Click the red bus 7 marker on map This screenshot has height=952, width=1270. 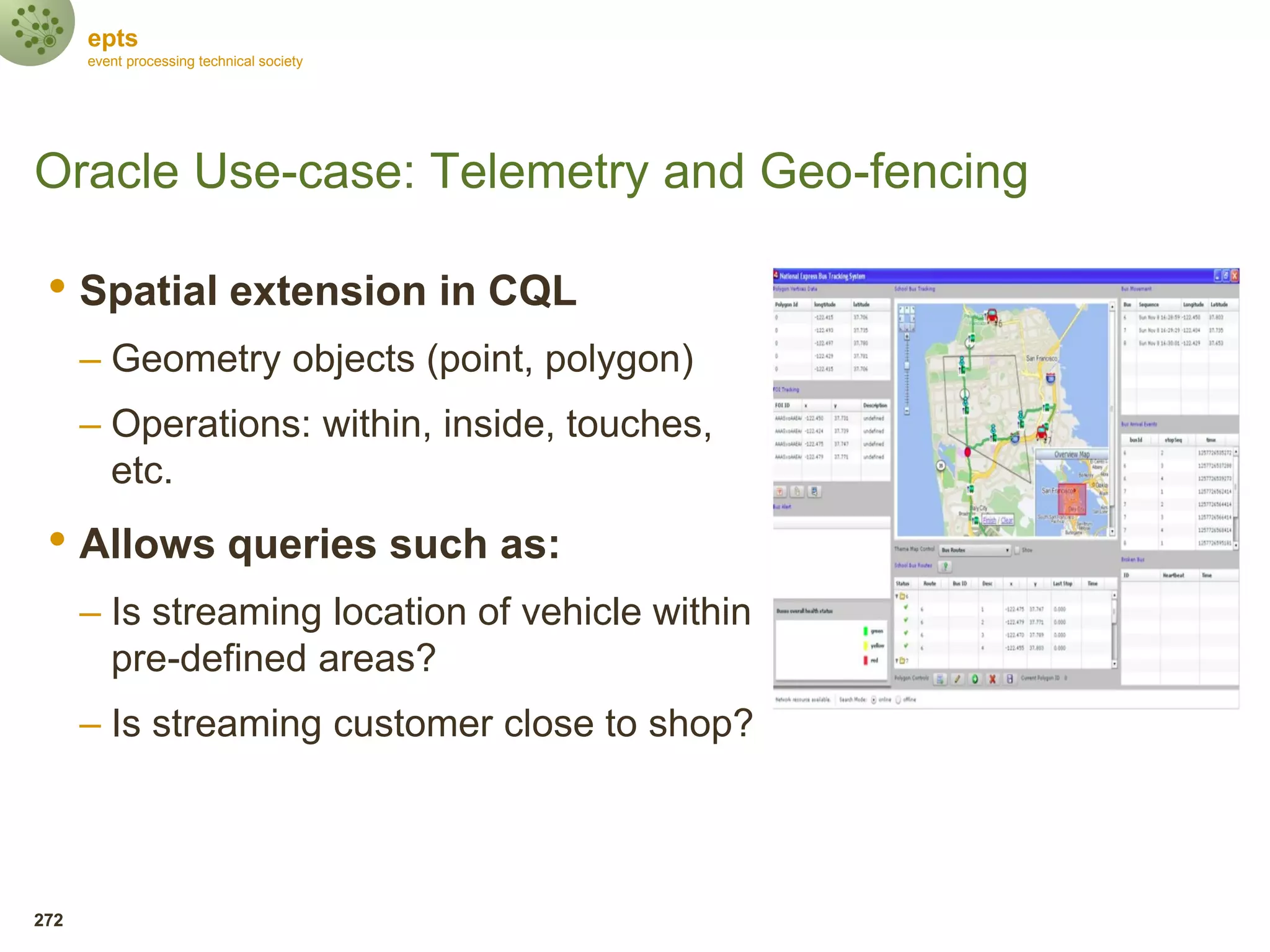[1042, 431]
